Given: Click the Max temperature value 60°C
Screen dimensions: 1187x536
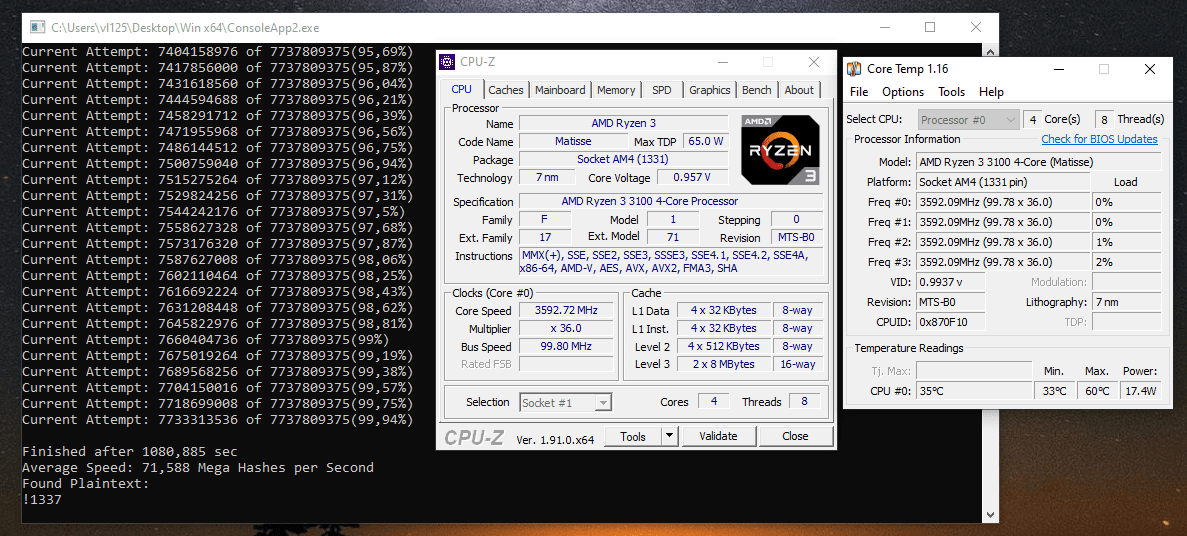Looking at the screenshot, I should [x=1096, y=391].
